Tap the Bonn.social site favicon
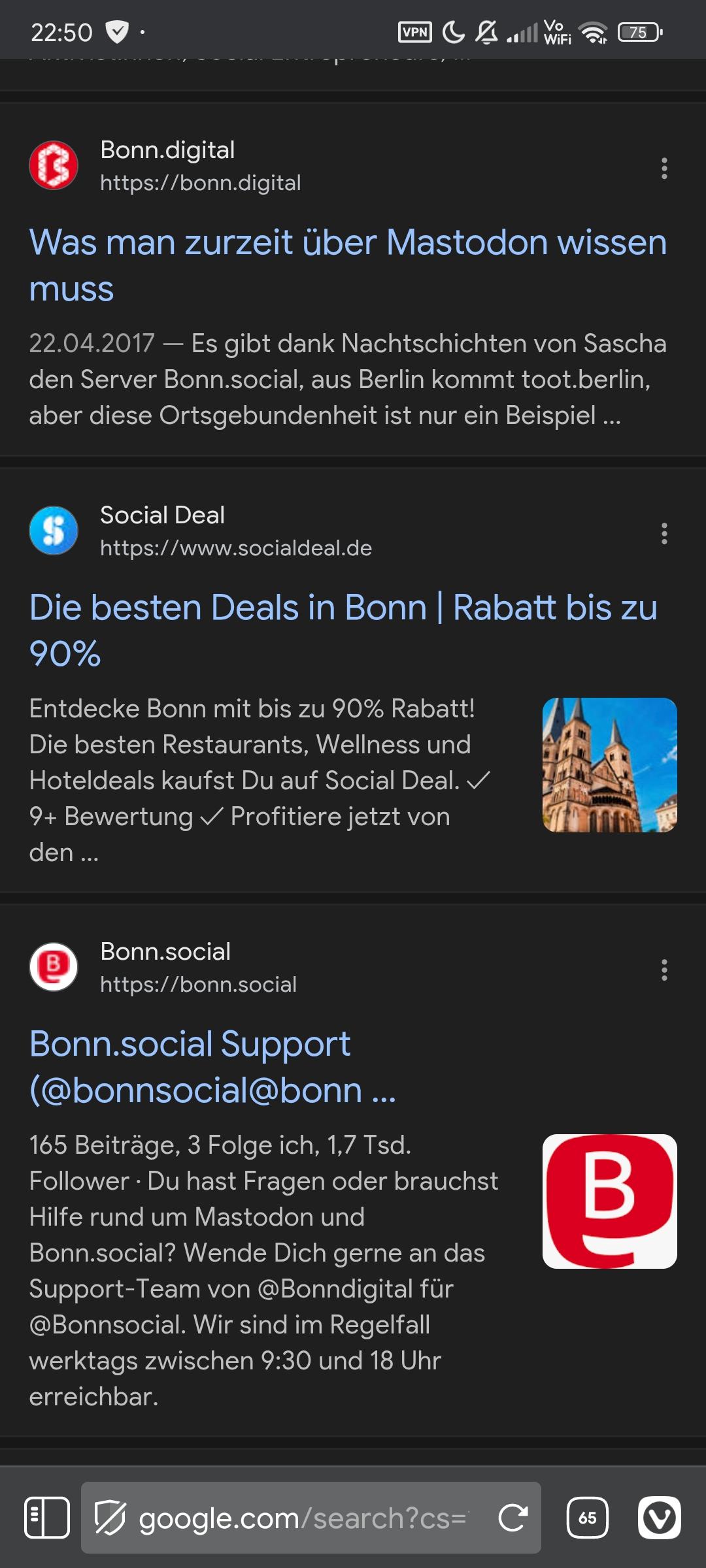The height and width of the screenshot is (1568, 706). pos(54,967)
